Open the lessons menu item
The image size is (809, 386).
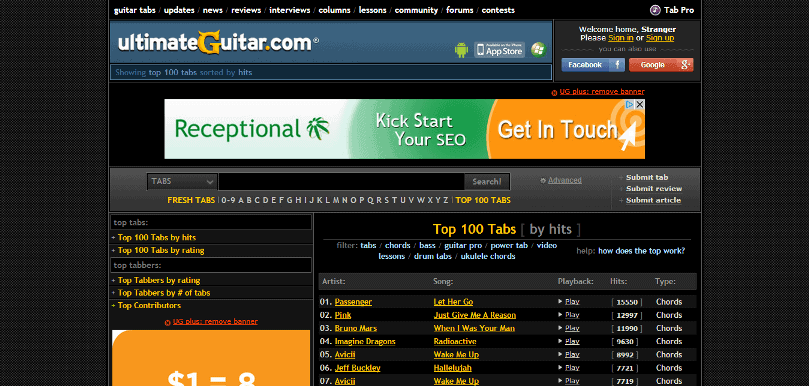373,10
